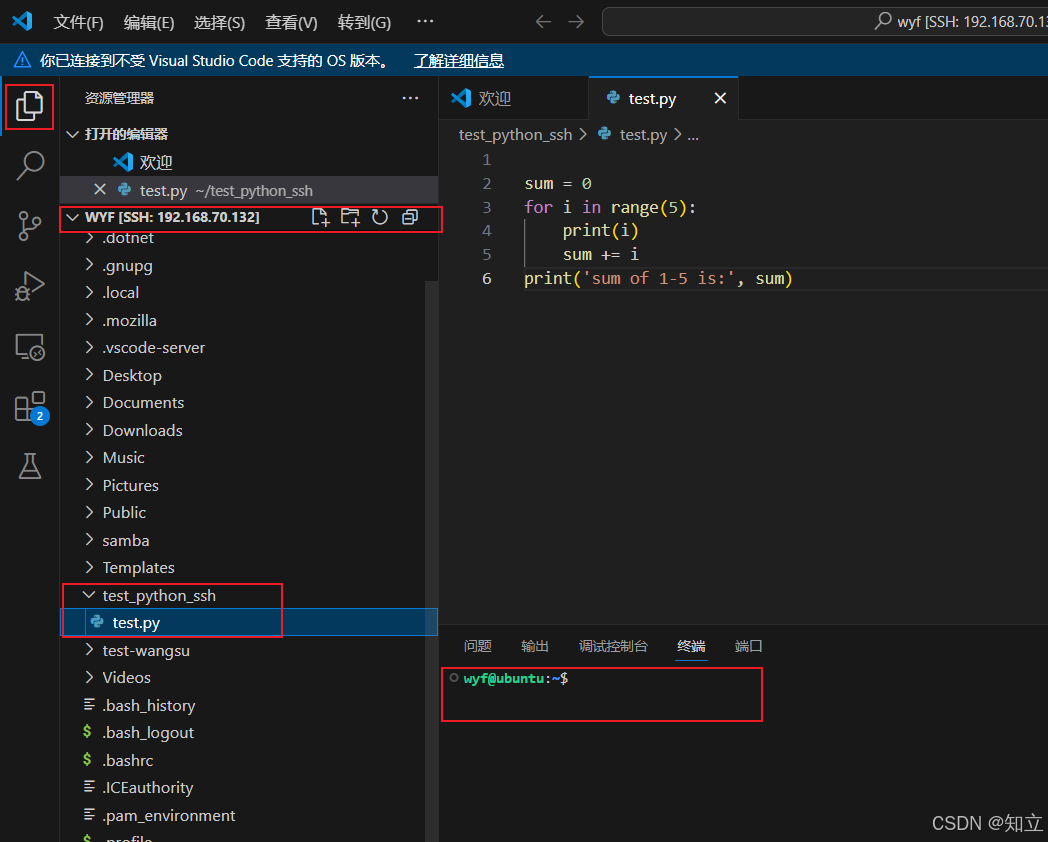Collapse all folders in explorer icon

[x=410, y=217]
